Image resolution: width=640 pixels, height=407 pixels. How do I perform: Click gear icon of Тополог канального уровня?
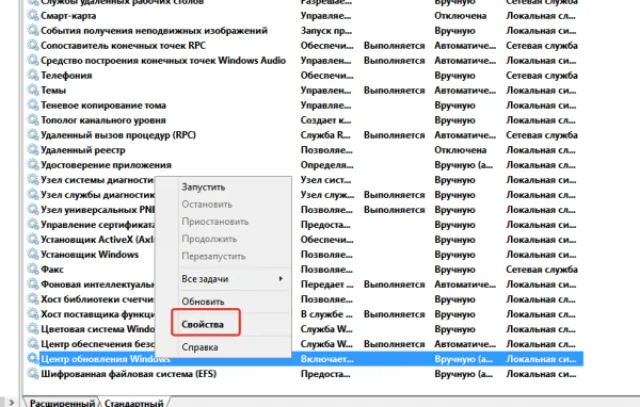[x=33, y=120]
